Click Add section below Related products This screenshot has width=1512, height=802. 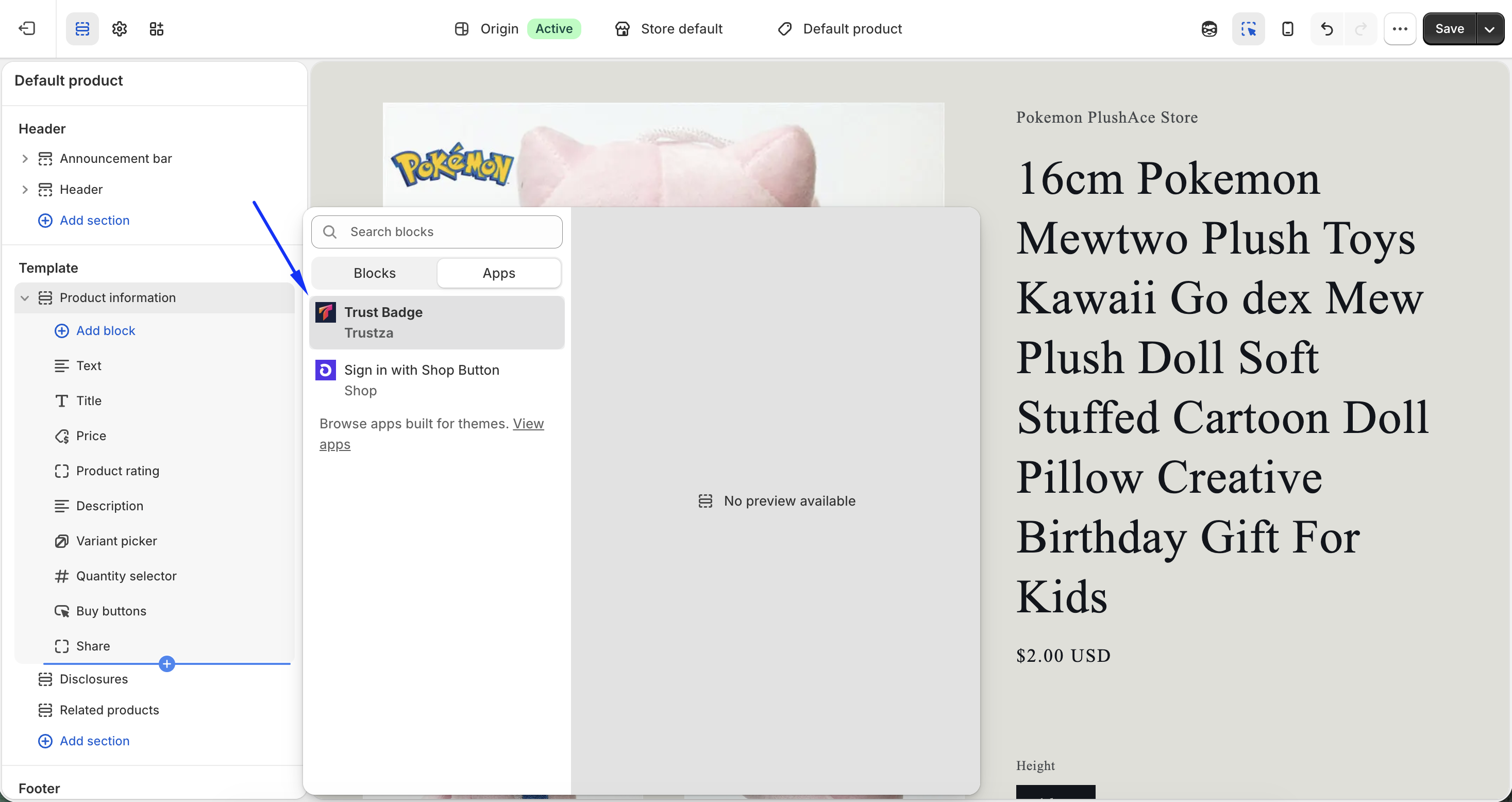(x=84, y=741)
